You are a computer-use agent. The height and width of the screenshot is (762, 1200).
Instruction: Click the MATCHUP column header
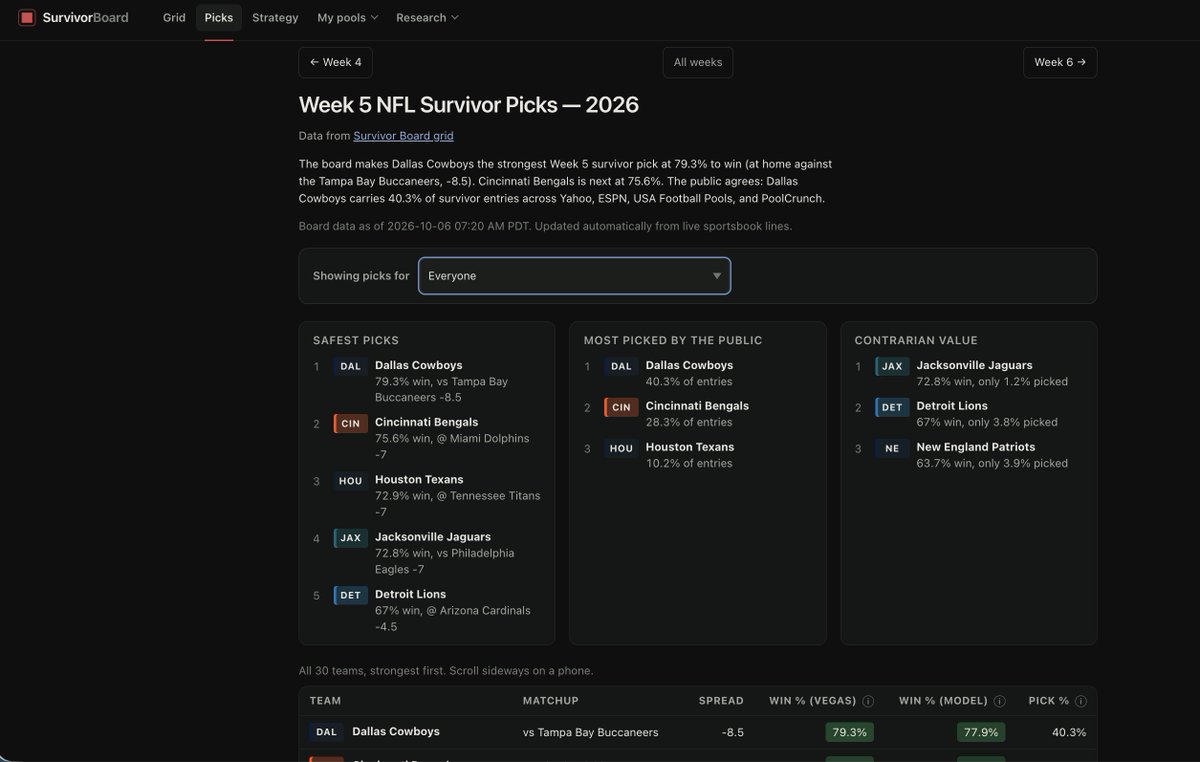pos(551,701)
